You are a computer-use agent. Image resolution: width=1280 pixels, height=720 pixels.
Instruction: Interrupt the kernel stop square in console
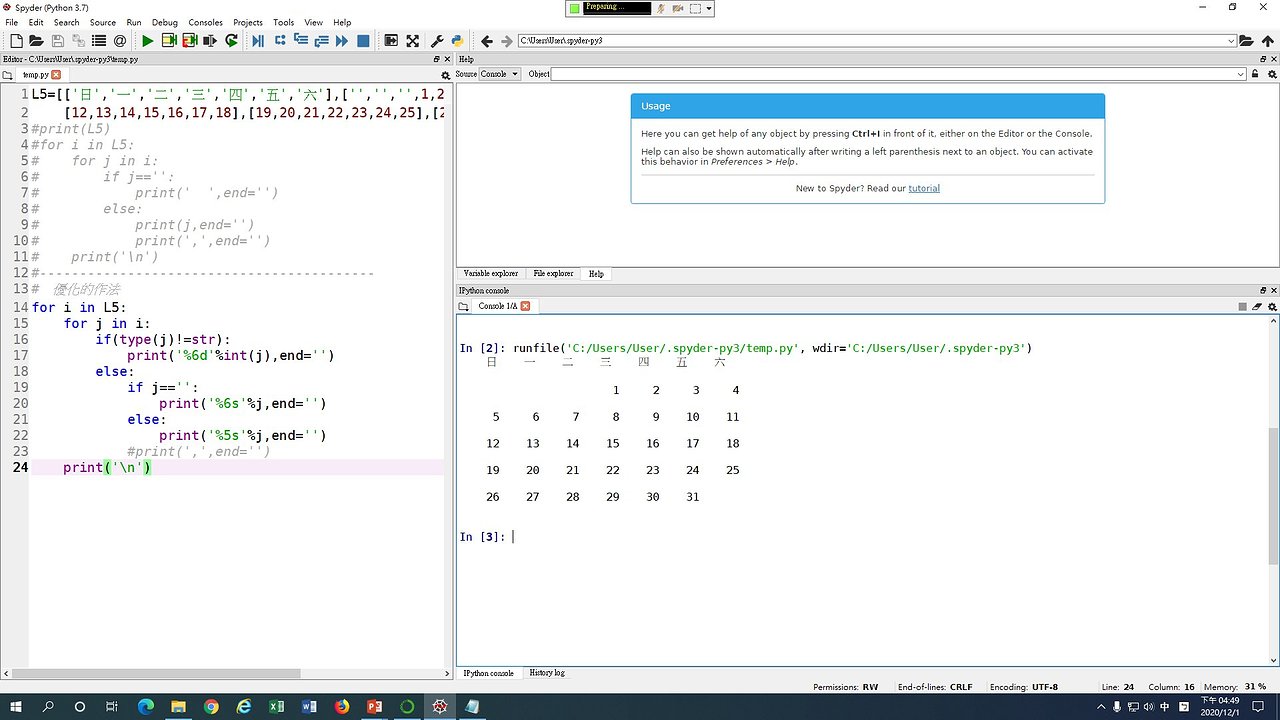[1243, 306]
